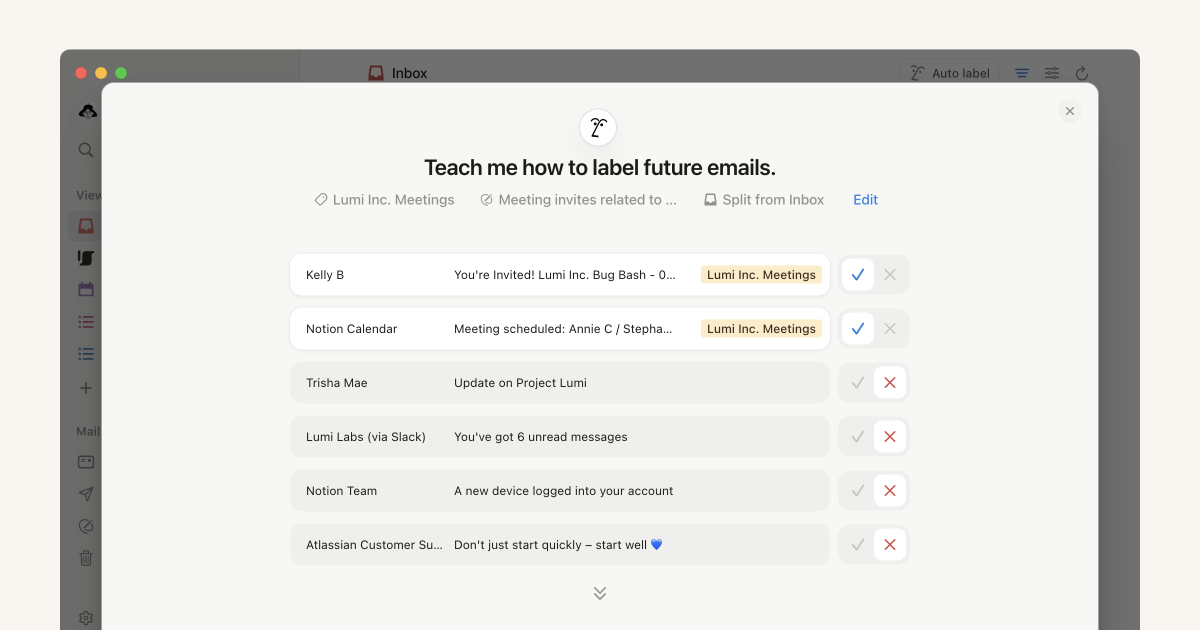Click the filter lines icon beside Auto label

(x=1021, y=72)
